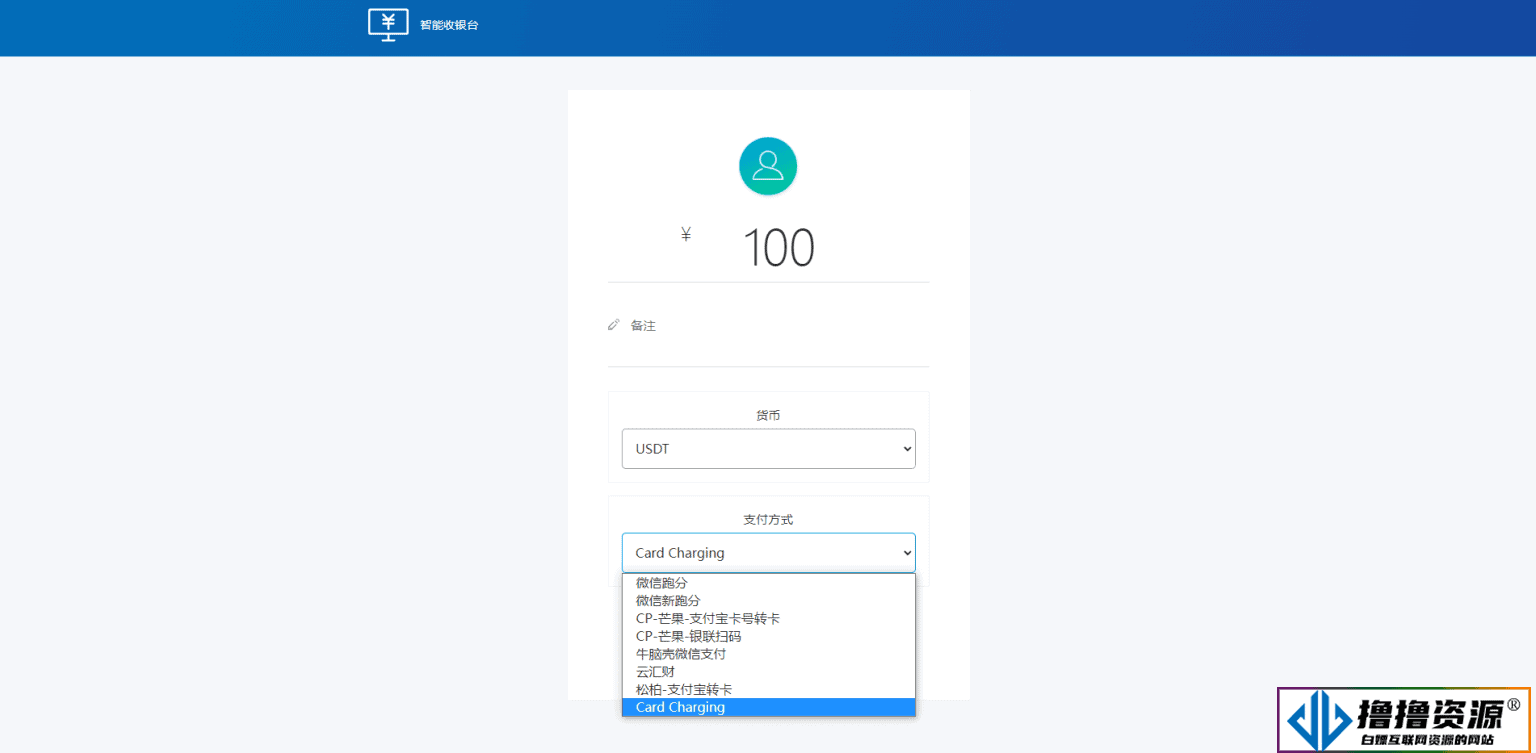The height and width of the screenshot is (753, 1536).
Task: Click the 智能收银台 header title
Action: (449, 25)
